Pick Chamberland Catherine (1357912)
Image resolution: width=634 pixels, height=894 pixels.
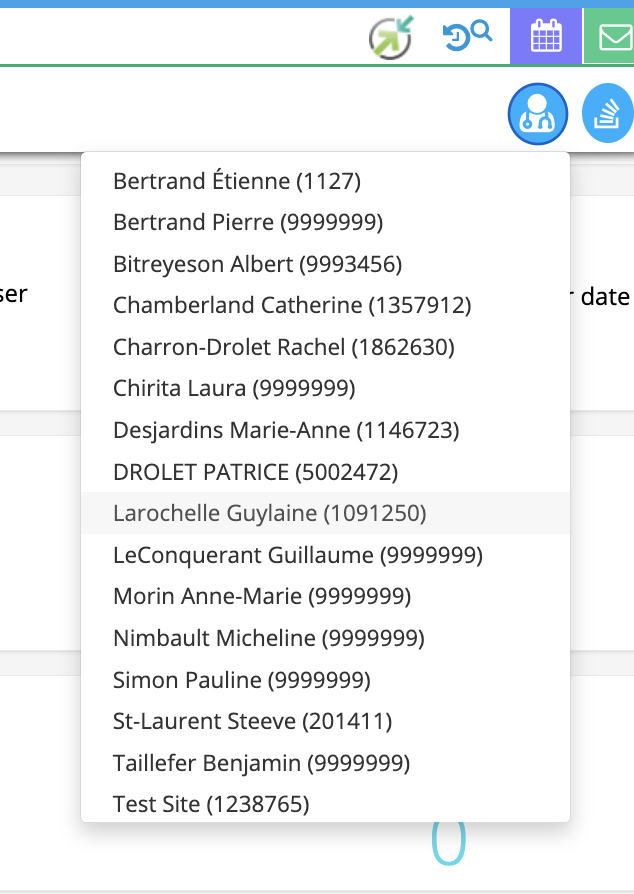click(326, 306)
